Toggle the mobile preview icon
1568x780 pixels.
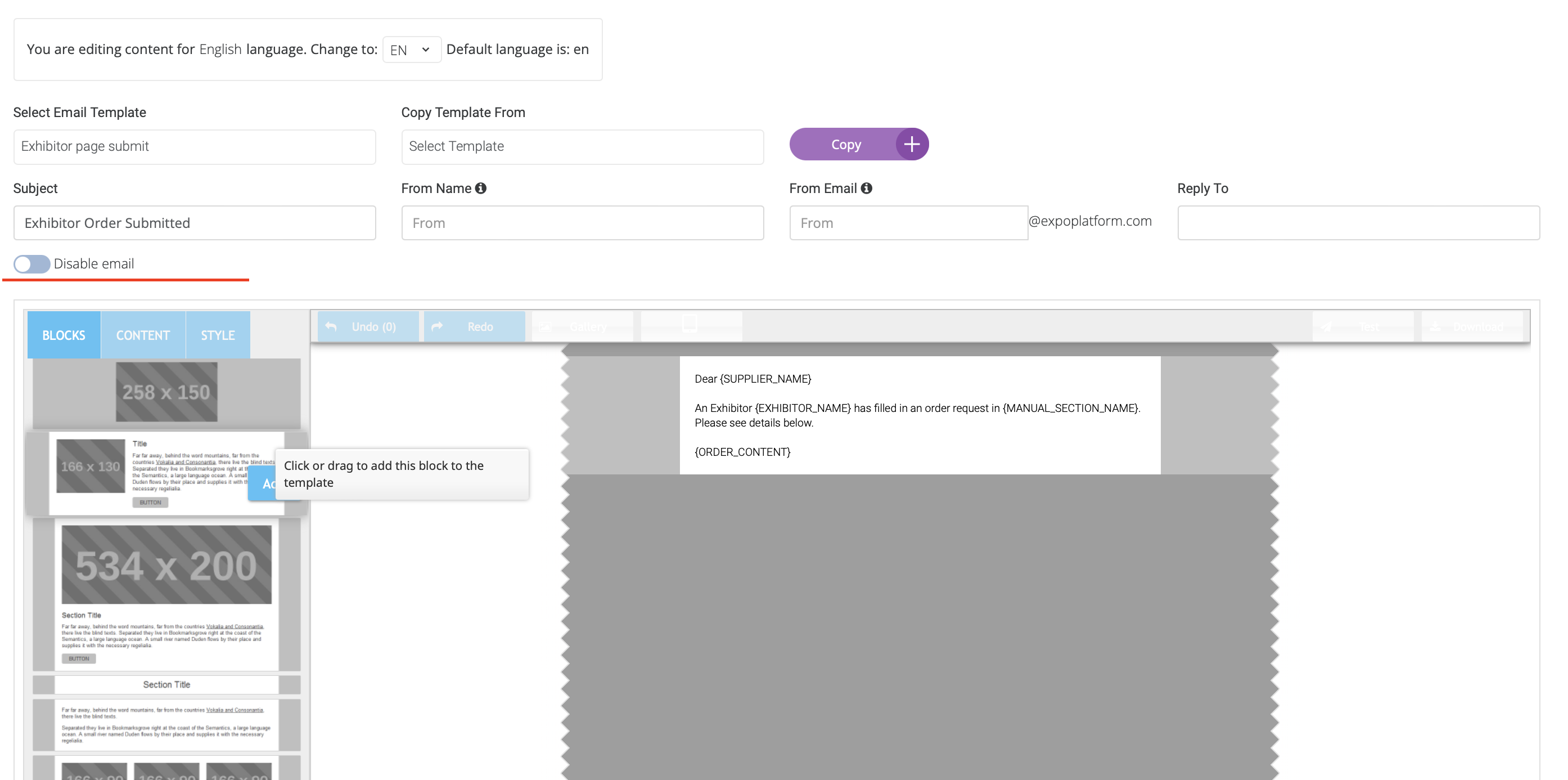(x=690, y=324)
